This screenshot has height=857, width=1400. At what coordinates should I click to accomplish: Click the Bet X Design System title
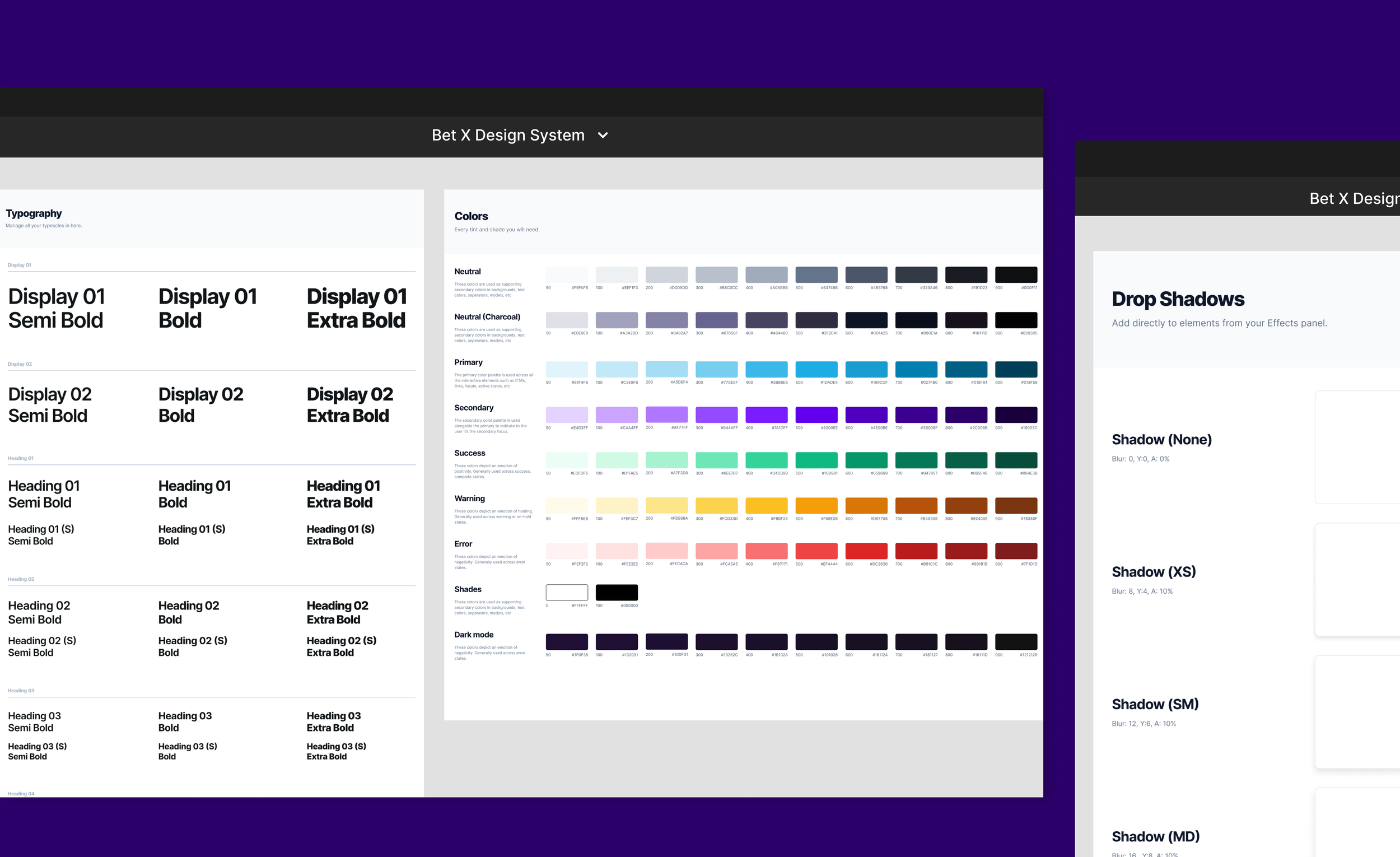[507, 135]
